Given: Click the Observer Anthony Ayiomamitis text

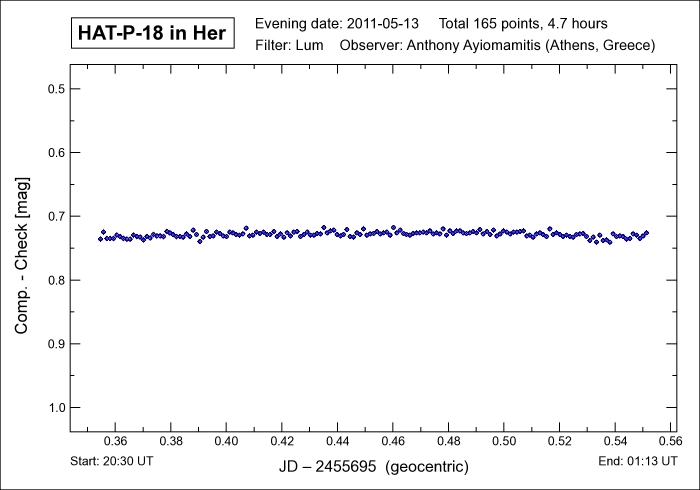Looking at the screenshot, I should click(498, 46).
